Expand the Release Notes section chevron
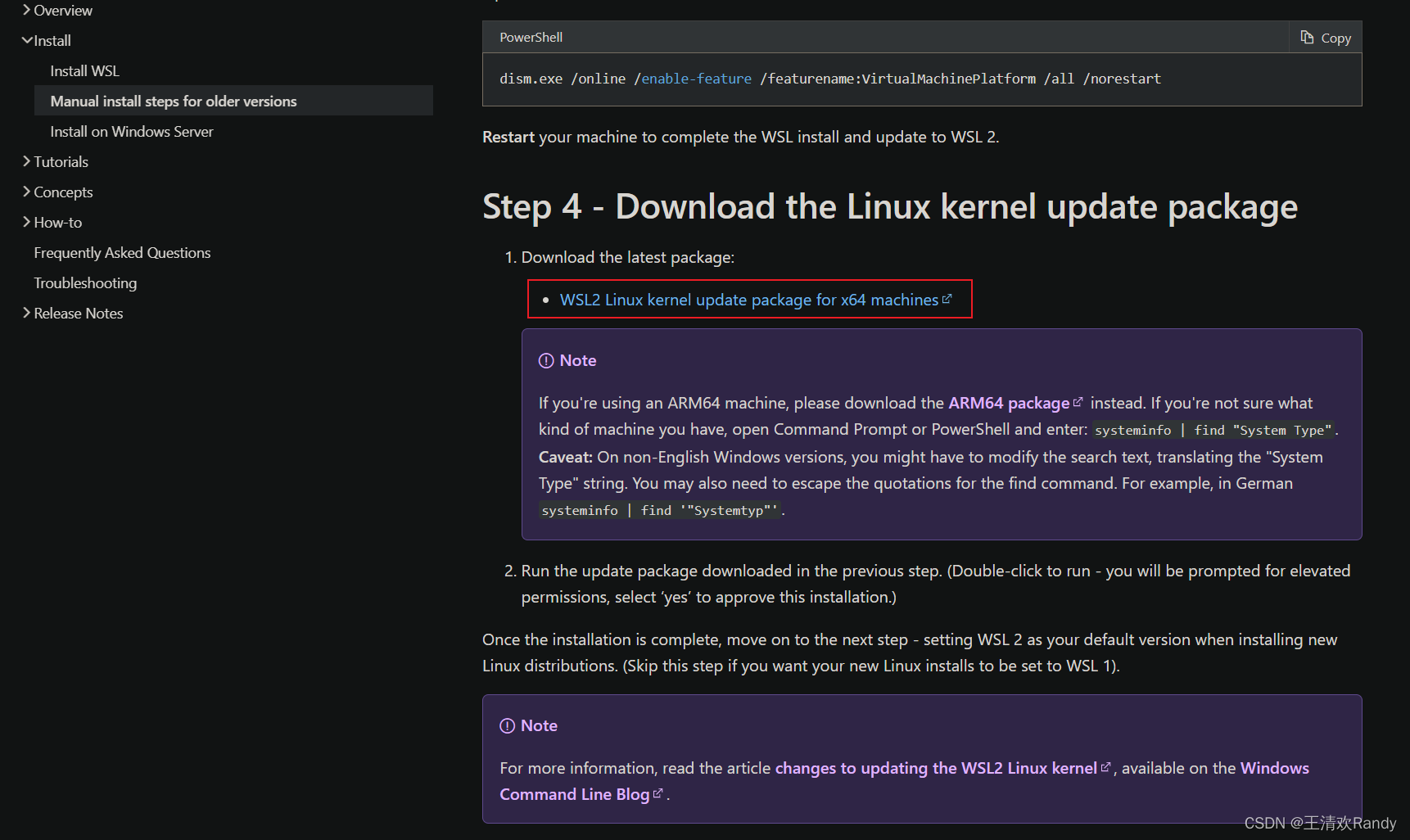Viewport: 1410px width, 840px height. 26,313
